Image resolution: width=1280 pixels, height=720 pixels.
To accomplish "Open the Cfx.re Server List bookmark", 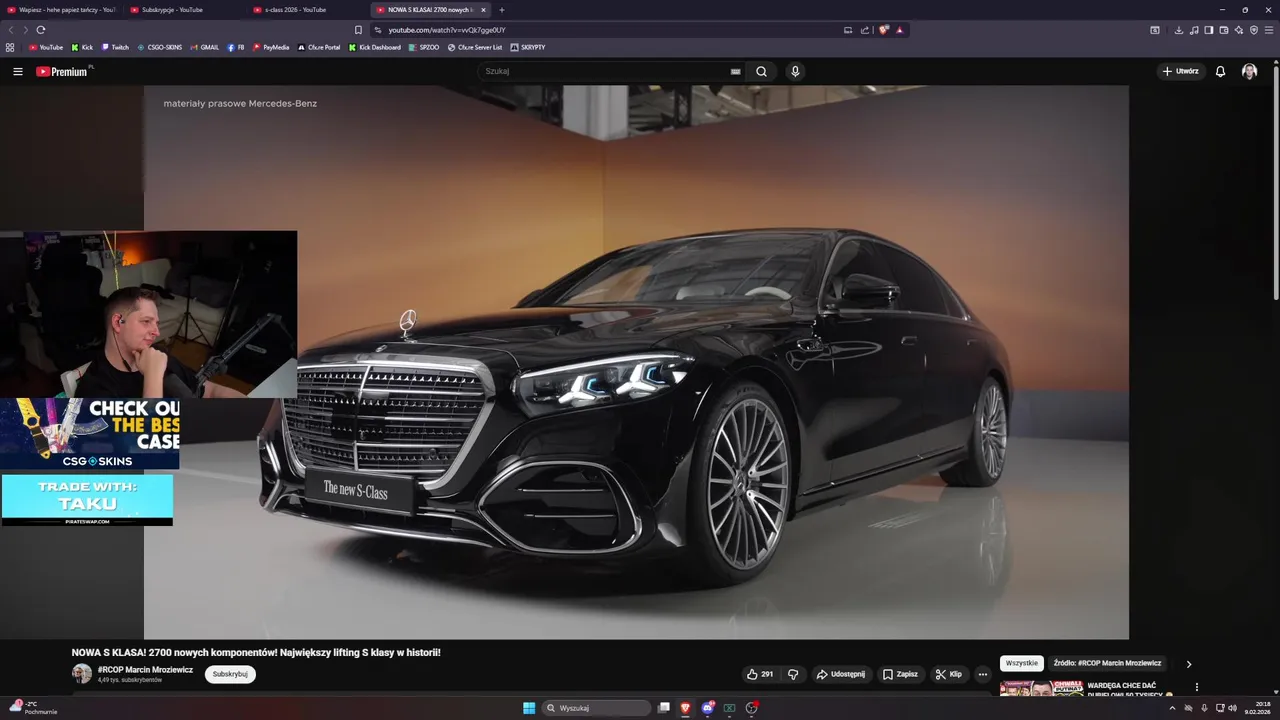I will pos(475,47).
